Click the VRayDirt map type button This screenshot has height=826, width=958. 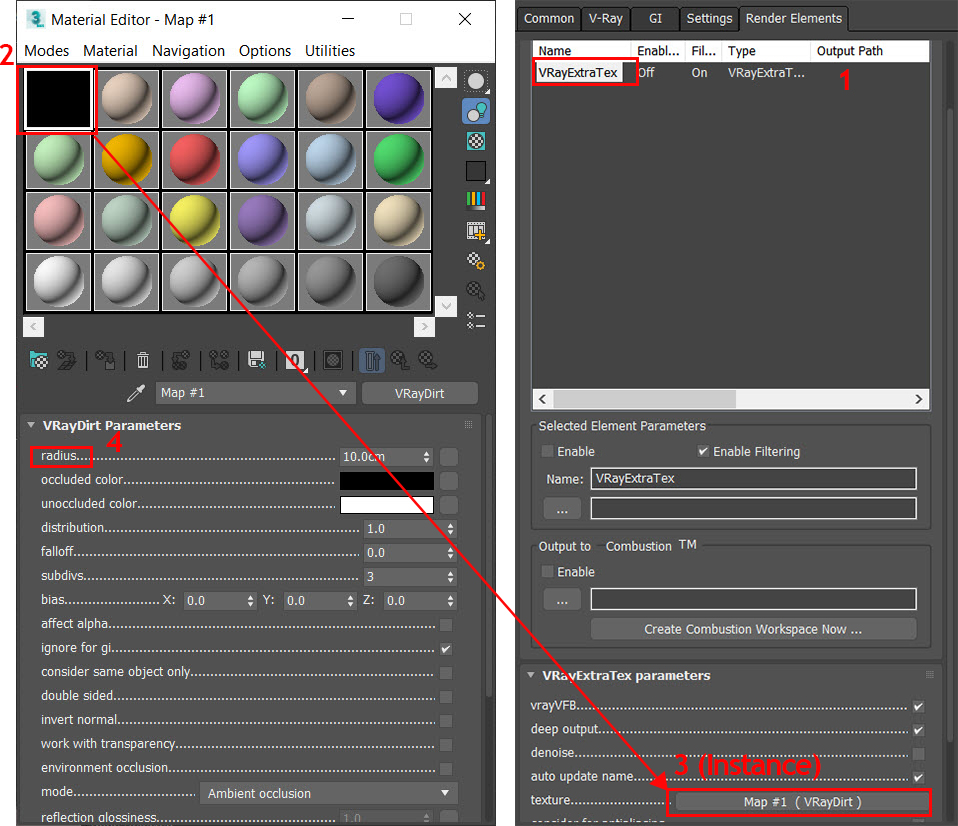tap(420, 393)
